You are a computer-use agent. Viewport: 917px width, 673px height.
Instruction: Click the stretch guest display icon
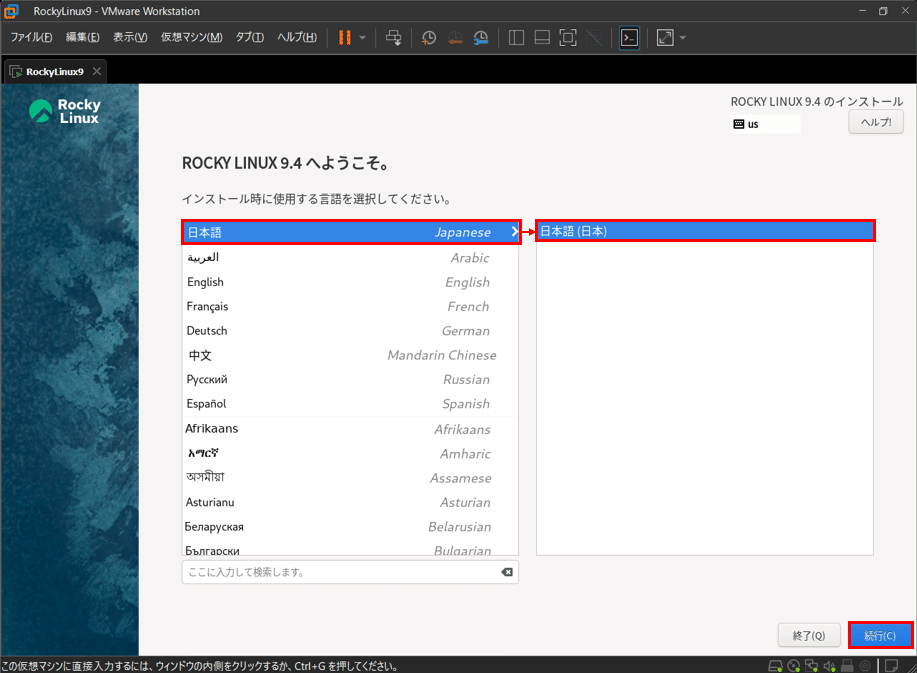665,38
